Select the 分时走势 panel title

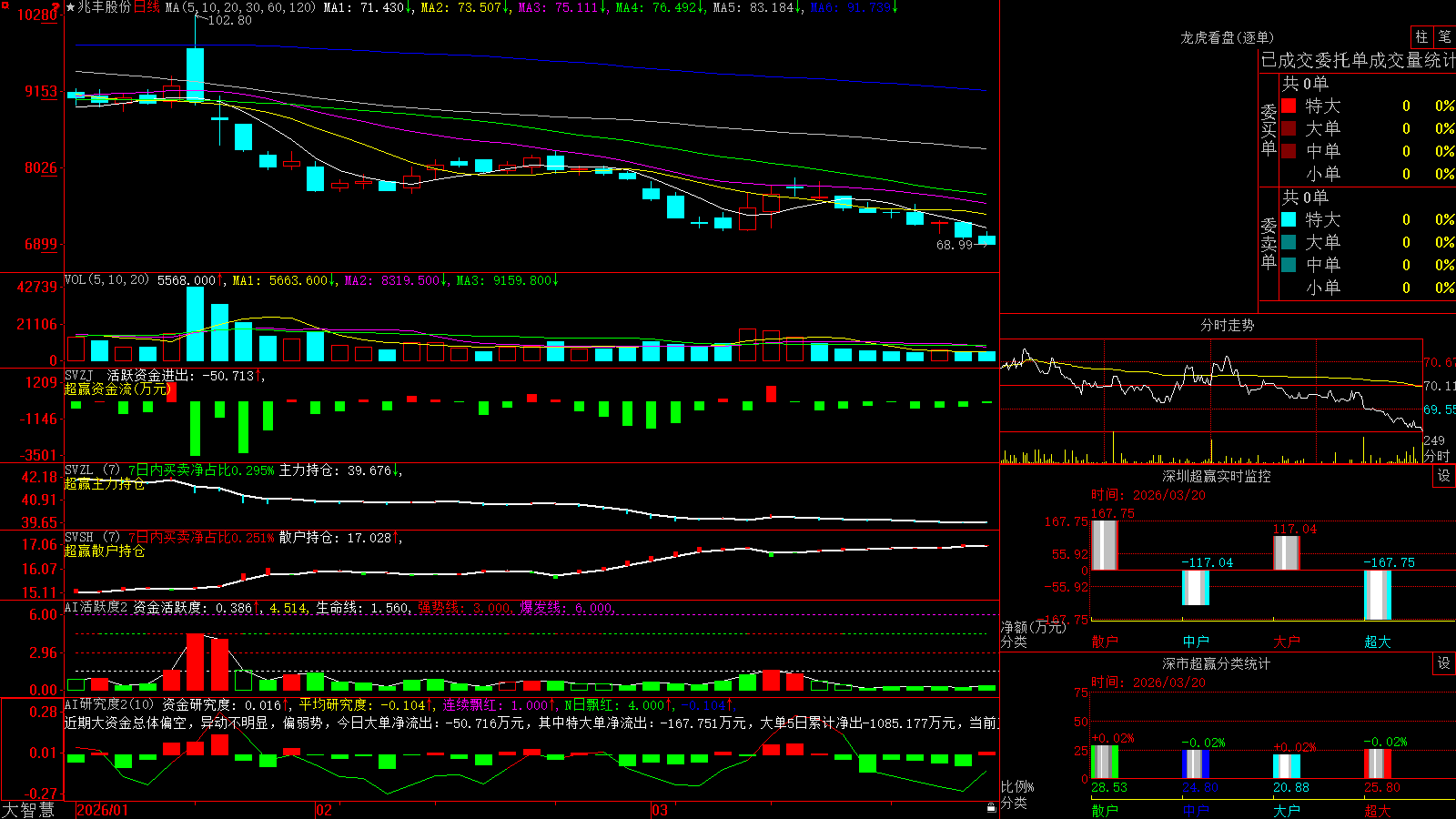[x=1227, y=325]
